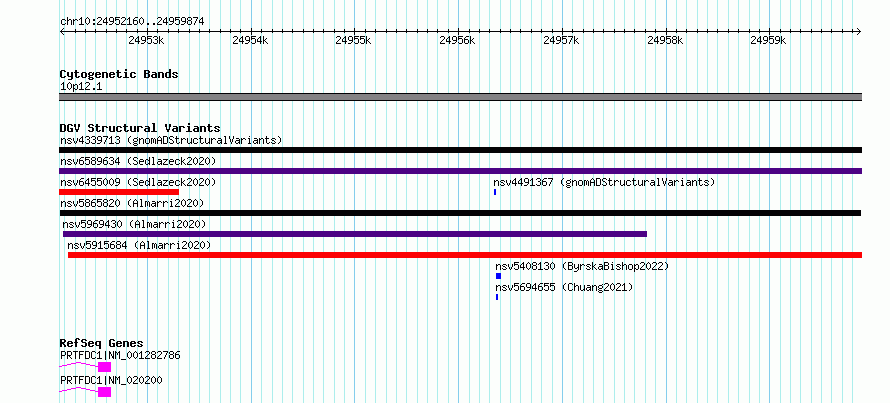Click the 24953k ruler position
Image resolution: width=890 pixels, height=403 pixels.
tap(146, 40)
